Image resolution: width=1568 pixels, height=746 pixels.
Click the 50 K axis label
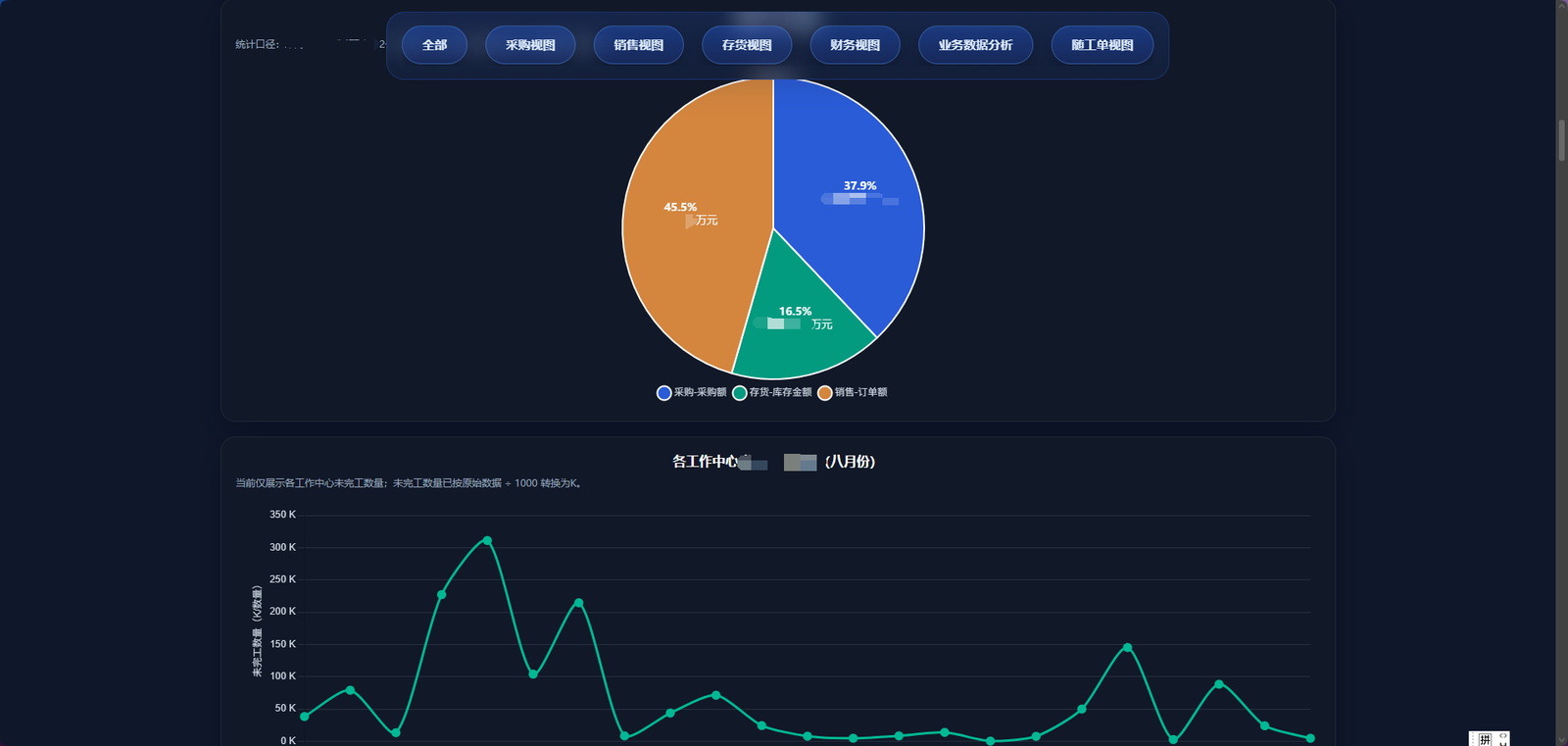(x=285, y=708)
